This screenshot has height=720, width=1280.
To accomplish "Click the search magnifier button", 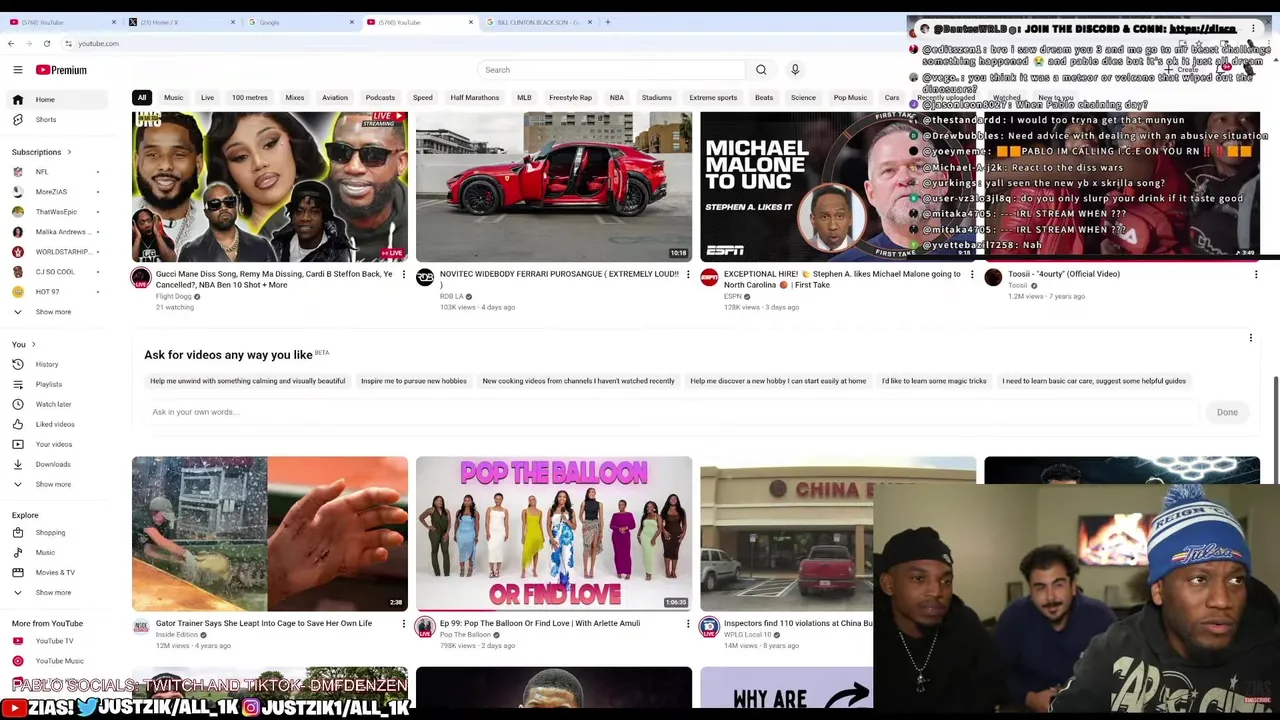I will click(761, 70).
